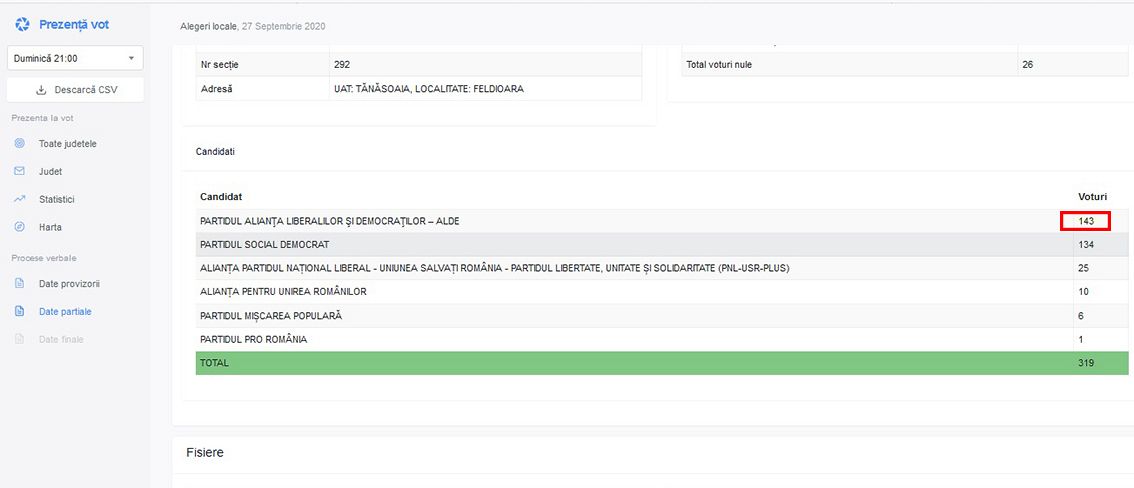
Task: Select the active Date partiale menu item
Action: coord(65,312)
